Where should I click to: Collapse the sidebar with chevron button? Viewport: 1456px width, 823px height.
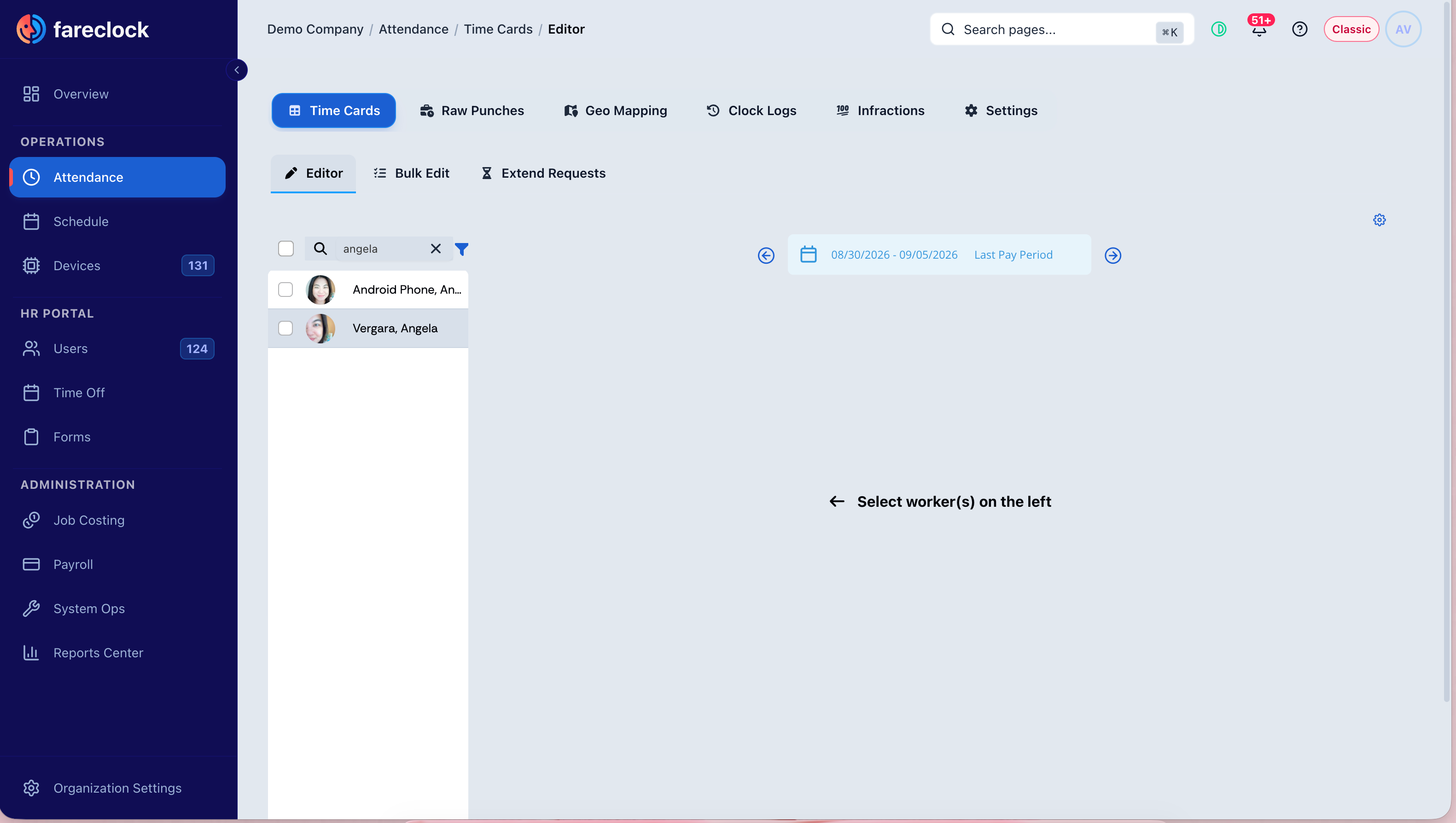pos(236,70)
